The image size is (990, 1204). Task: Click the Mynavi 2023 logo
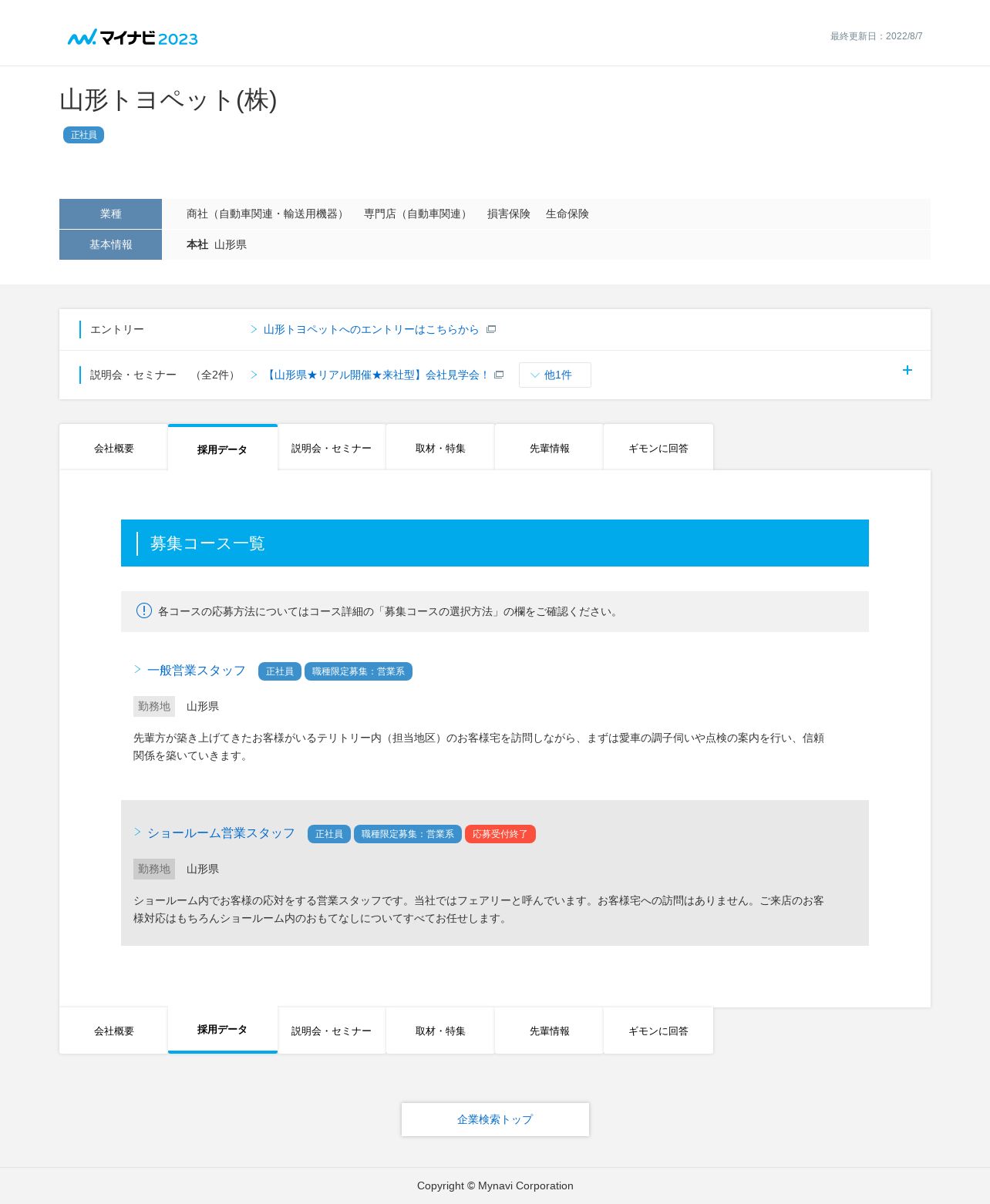coord(133,37)
